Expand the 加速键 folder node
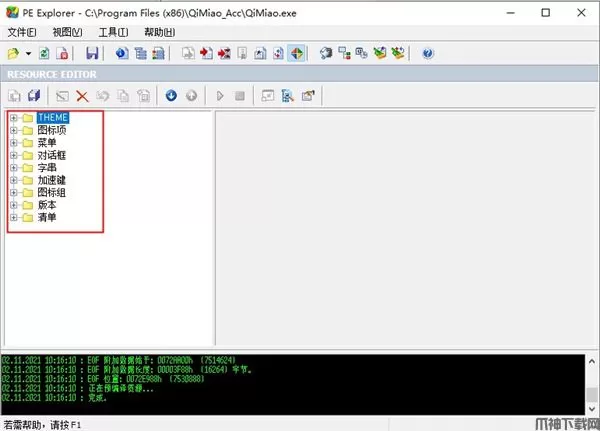The height and width of the screenshot is (431, 600). [x=14, y=180]
